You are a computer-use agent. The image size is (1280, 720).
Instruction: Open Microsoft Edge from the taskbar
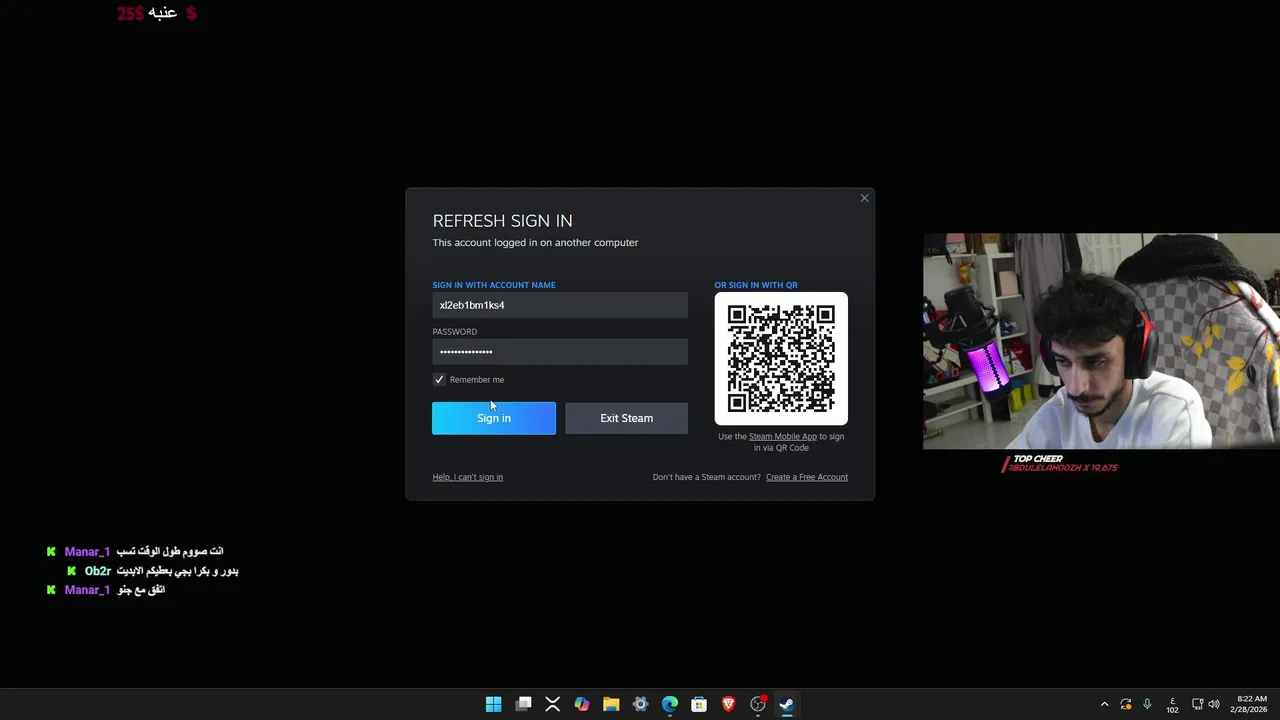point(669,704)
